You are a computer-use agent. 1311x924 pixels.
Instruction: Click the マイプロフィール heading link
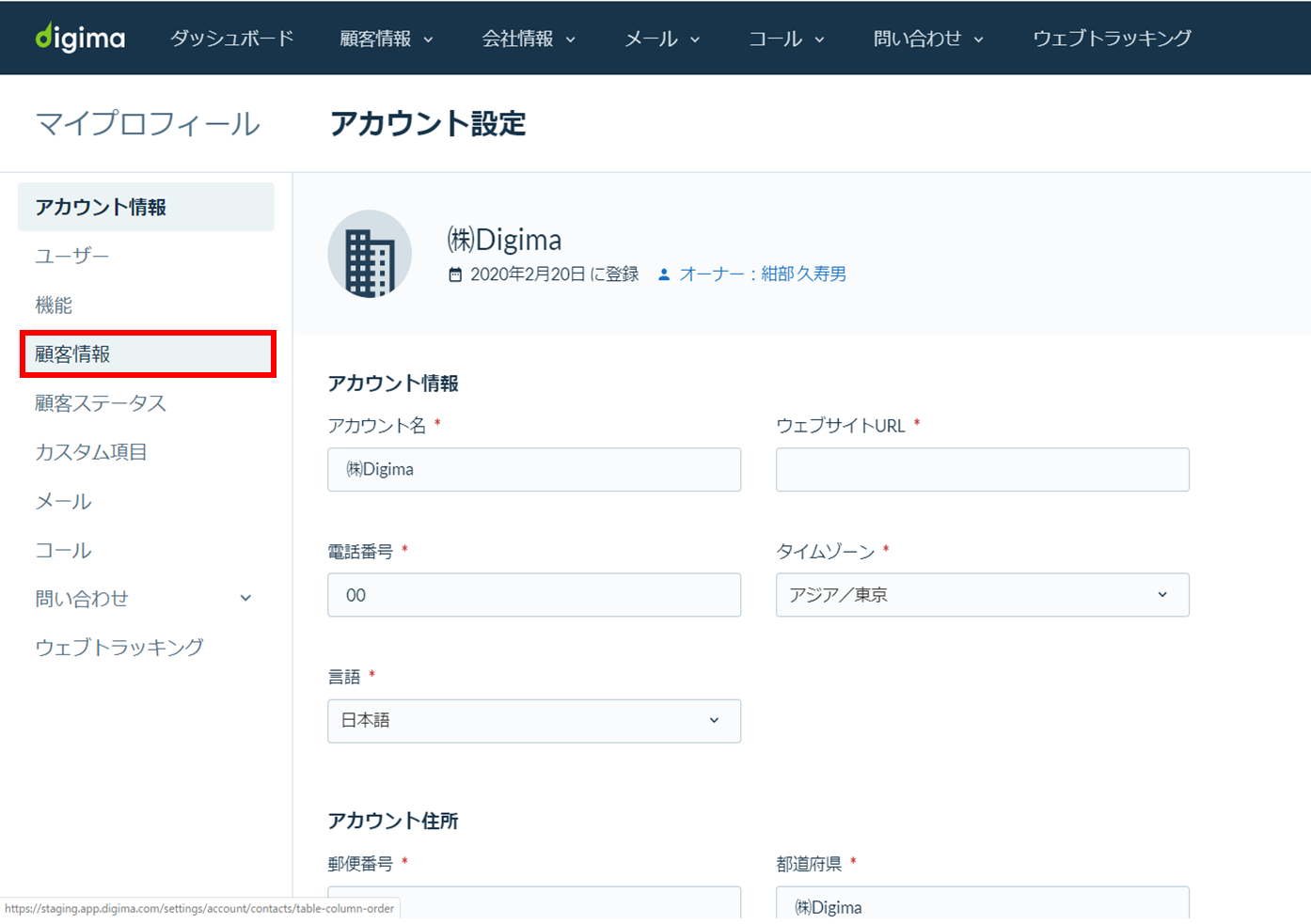coord(148,123)
